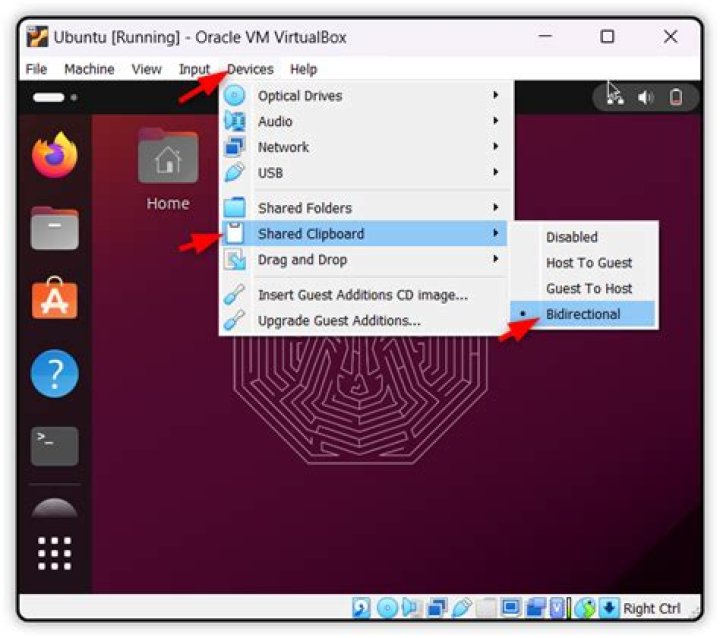720x638 pixels.
Task: Expand the Optical Drives submenu arrow
Action: click(495, 95)
